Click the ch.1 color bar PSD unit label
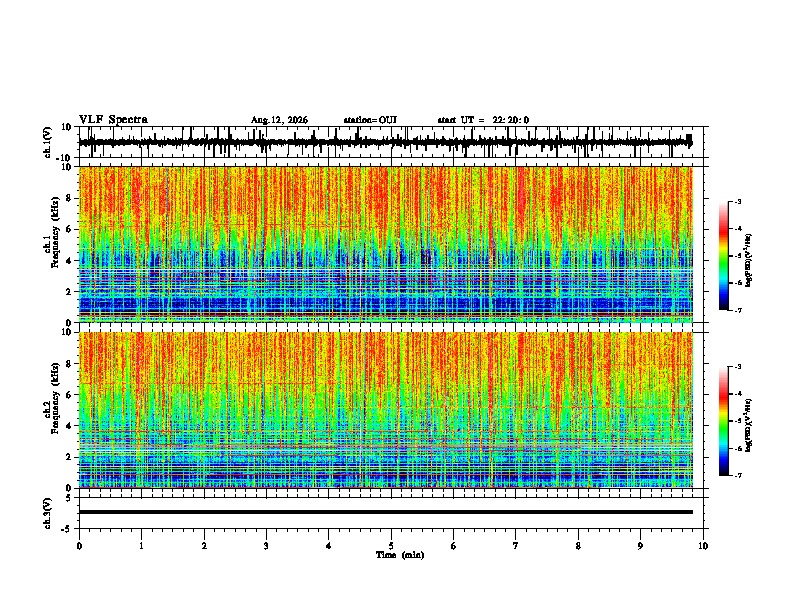792x612 pixels. click(749, 261)
